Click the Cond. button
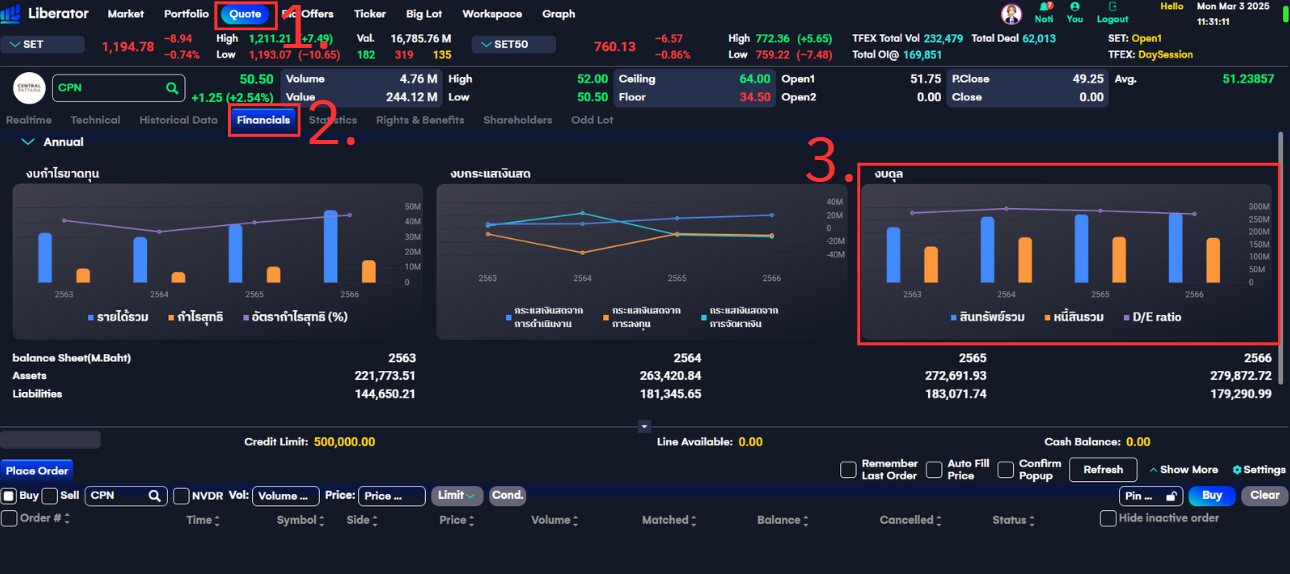This screenshot has width=1290, height=574. pyautogui.click(x=508, y=495)
